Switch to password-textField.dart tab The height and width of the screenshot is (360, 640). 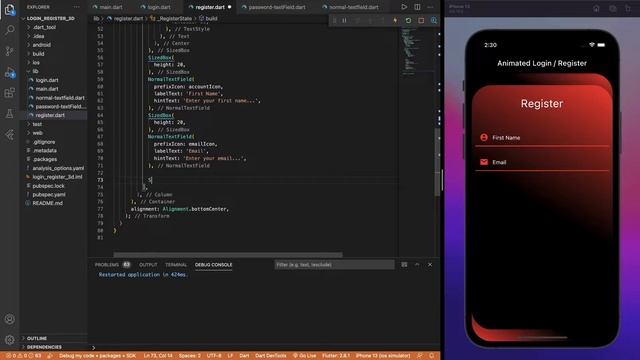pos(277,7)
